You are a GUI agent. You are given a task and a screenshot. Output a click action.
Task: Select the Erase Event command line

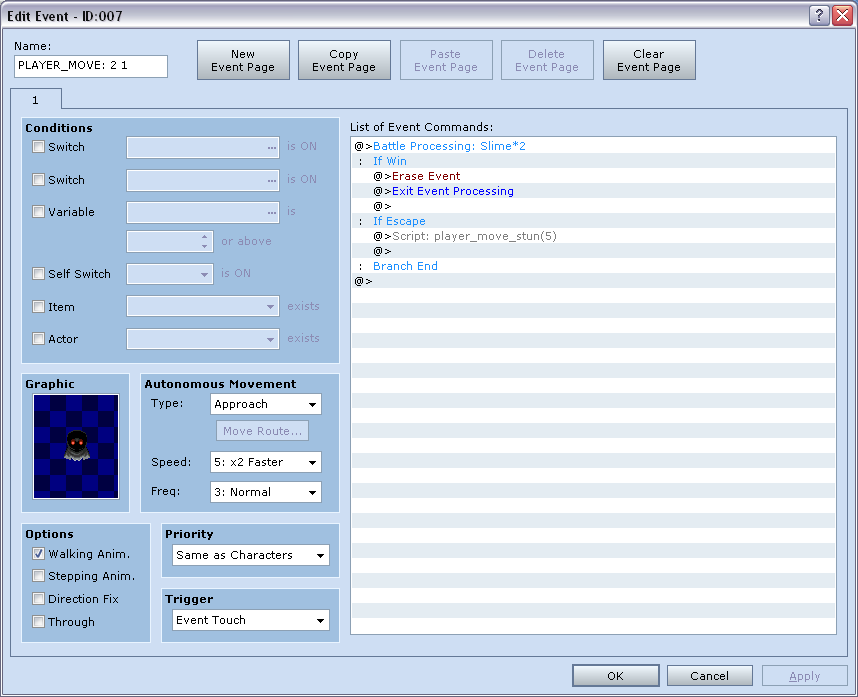click(x=426, y=176)
